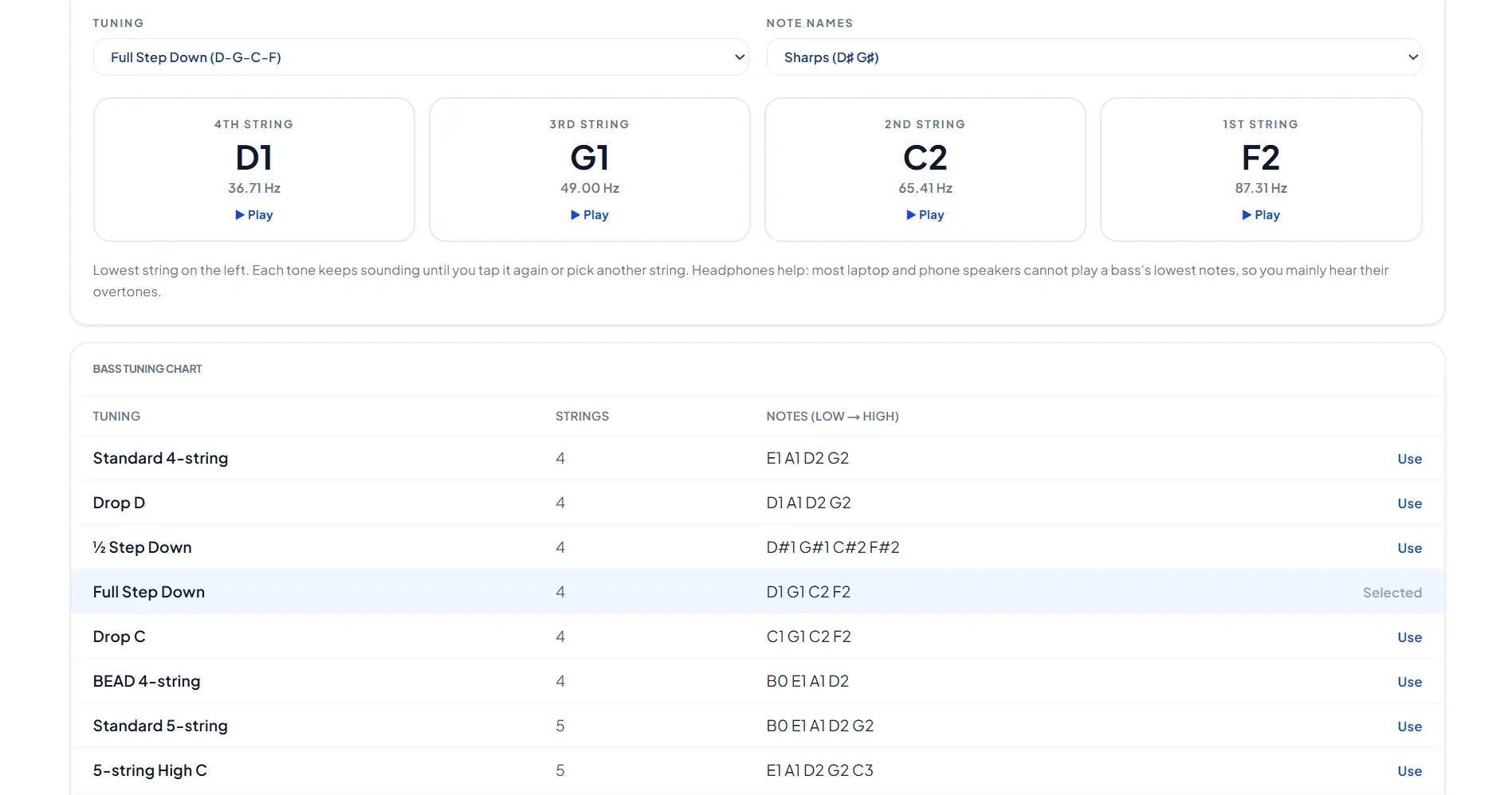Image resolution: width=1512 pixels, height=795 pixels.
Task: Click the 87.31 Hz frequency value
Action: click(1261, 188)
